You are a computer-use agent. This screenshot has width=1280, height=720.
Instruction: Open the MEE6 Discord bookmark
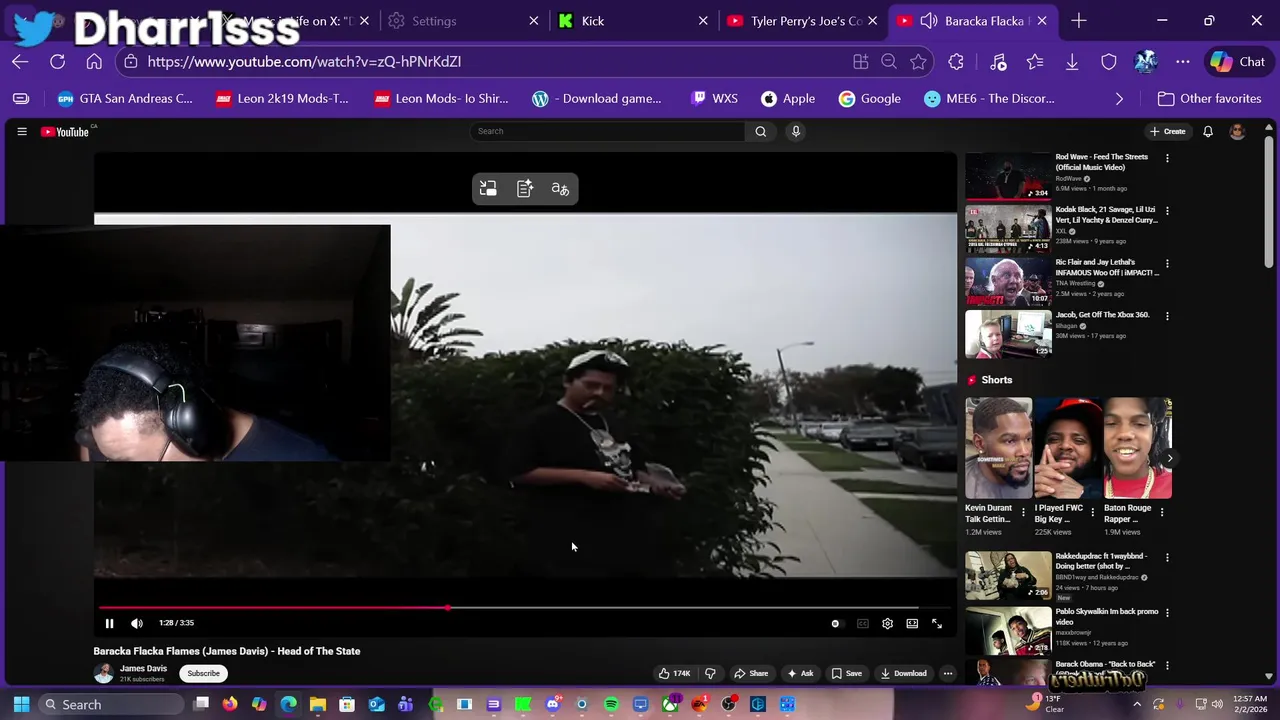[x=989, y=99]
